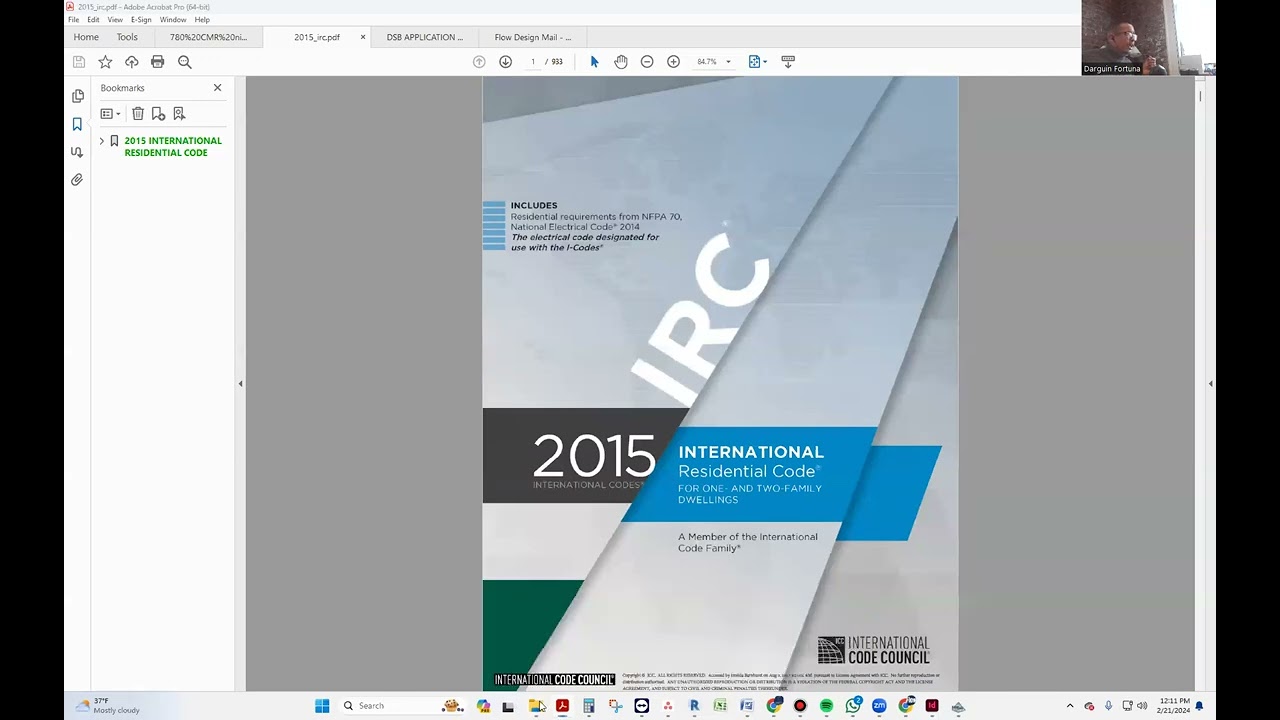Screen dimensions: 1280x720
Task: Zoom in with the plus icon
Action: coord(673,62)
